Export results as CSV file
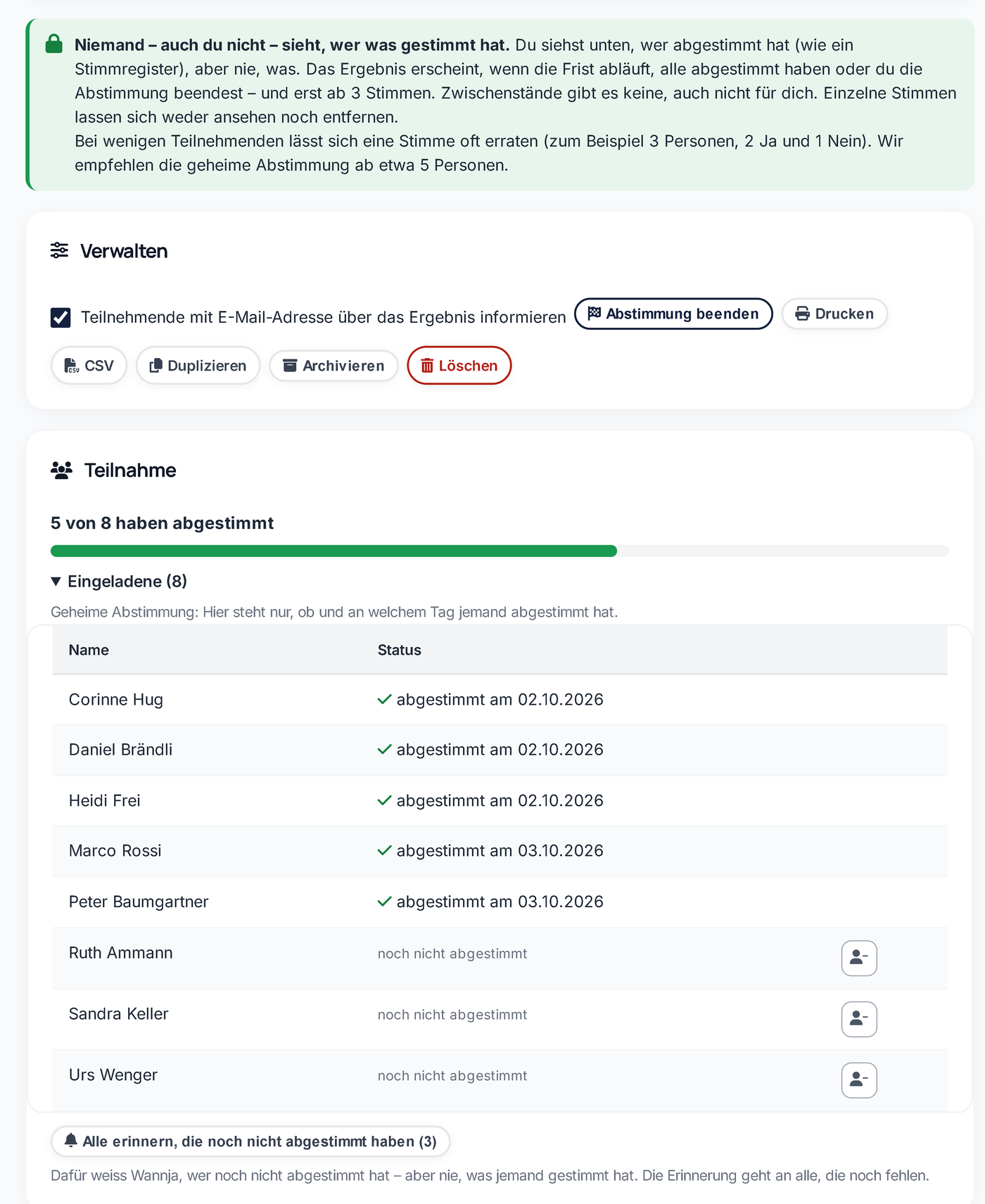Screen dimensions: 985x1204 [x=89, y=366]
